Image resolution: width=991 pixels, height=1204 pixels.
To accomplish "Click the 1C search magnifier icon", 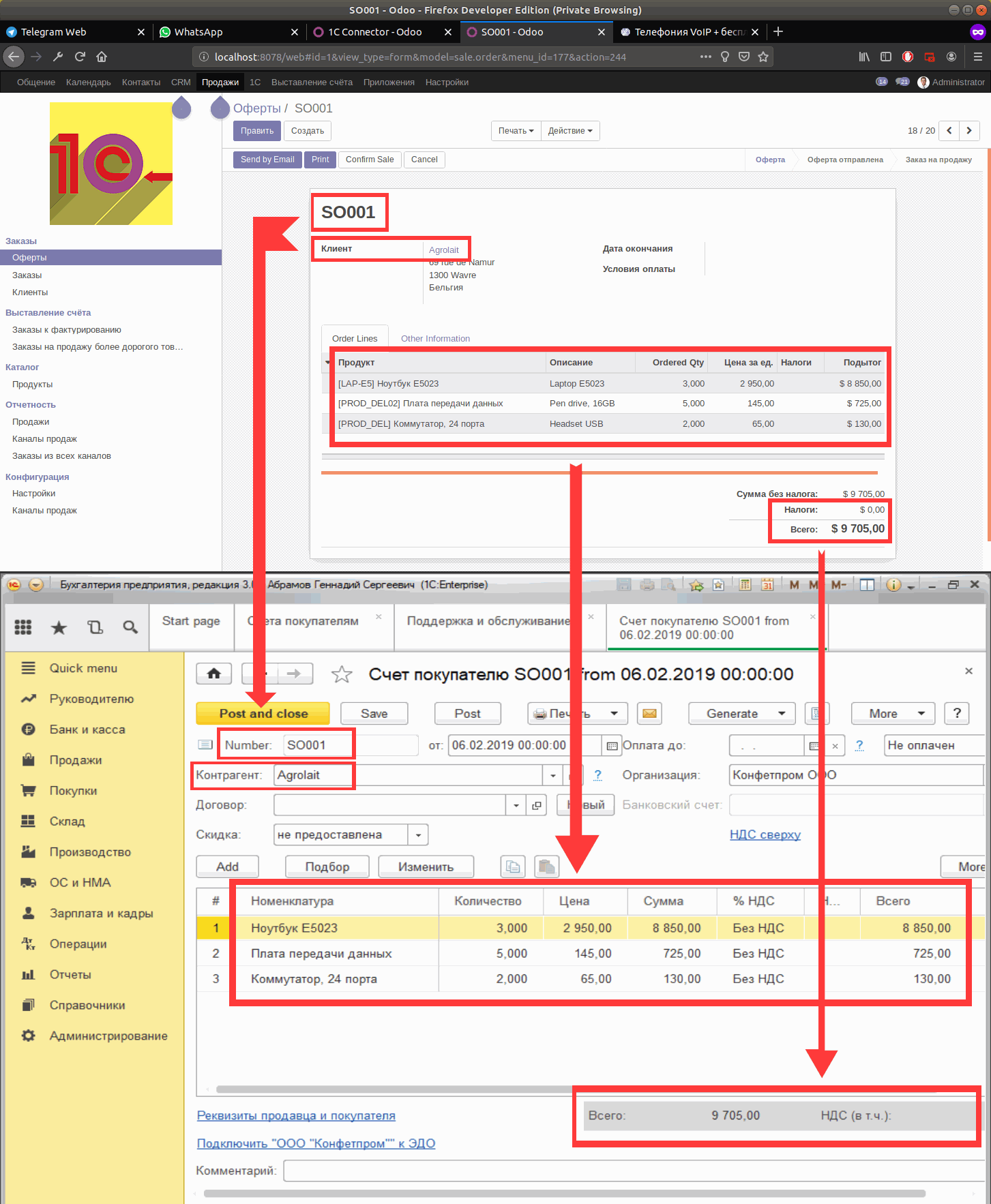I will point(130,627).
